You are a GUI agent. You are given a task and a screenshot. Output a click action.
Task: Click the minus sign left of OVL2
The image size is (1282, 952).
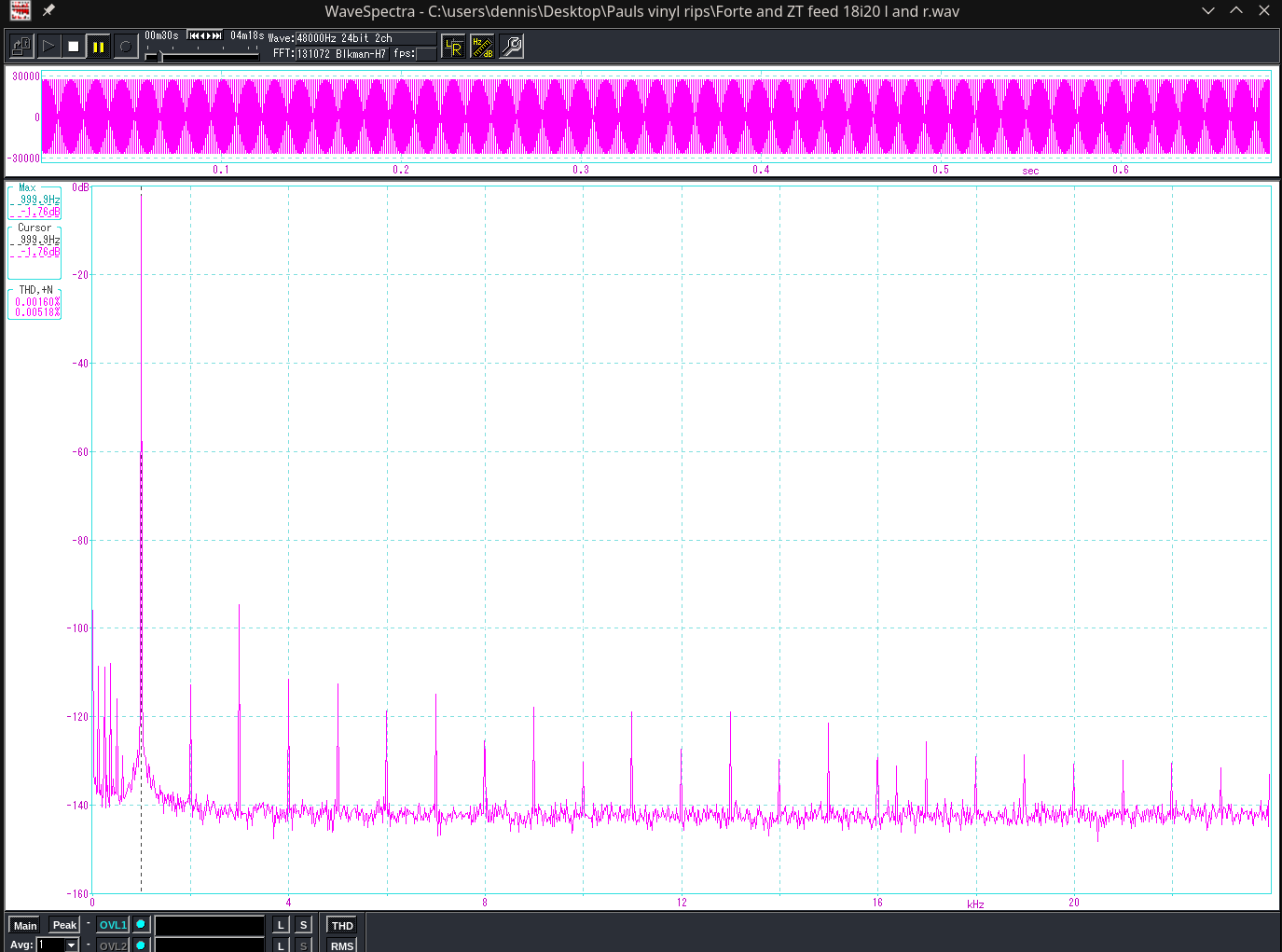click(x=89, y=945)
